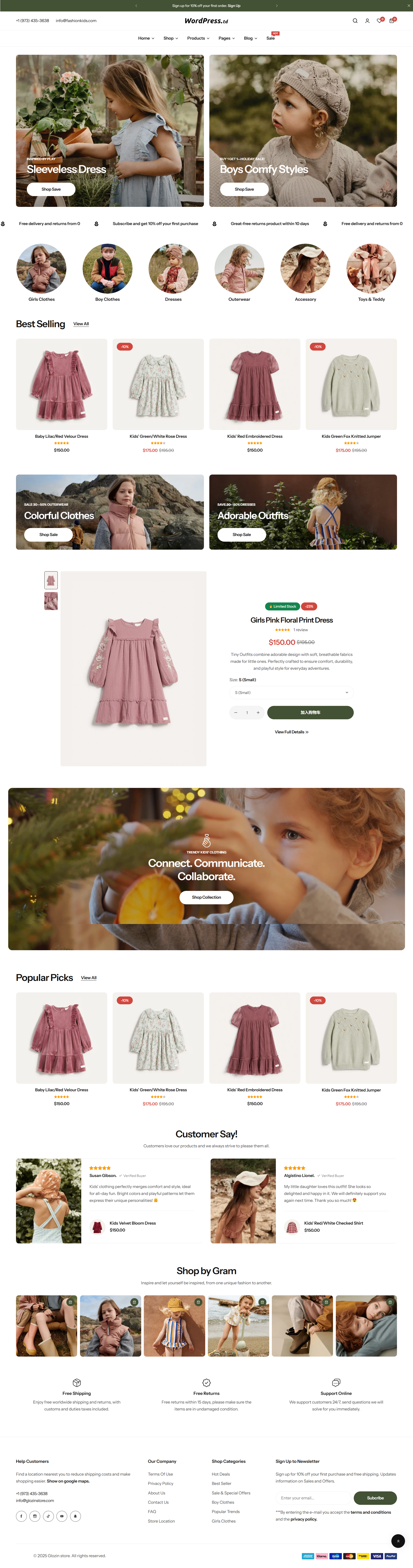The width and height of the screenshot is (413, 1568).
Task: Expand the Products menu dropdown
Action: [x=198, y=38]
